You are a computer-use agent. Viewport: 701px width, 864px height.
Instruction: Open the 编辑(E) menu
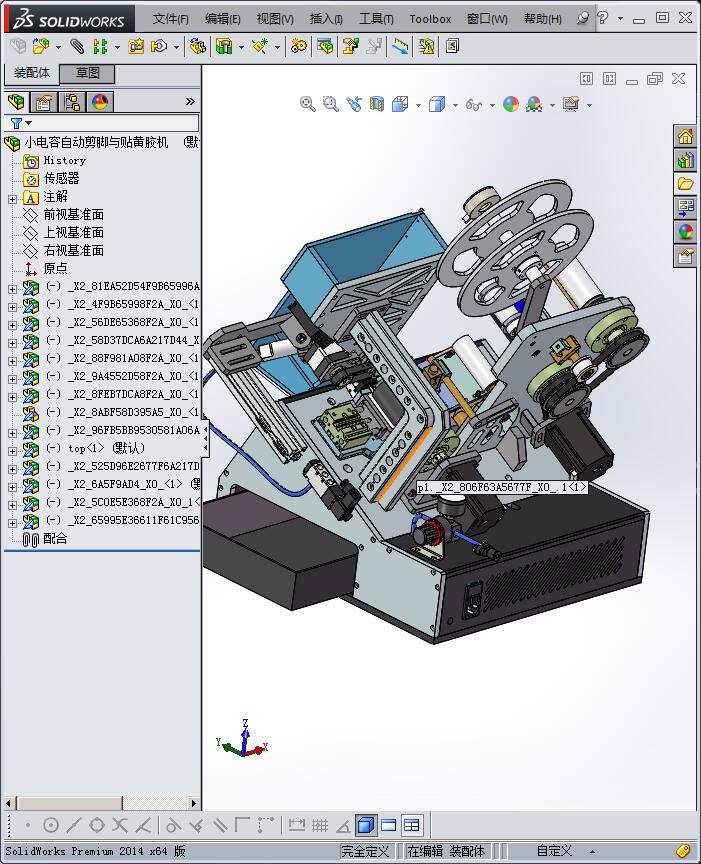[223, 19]
